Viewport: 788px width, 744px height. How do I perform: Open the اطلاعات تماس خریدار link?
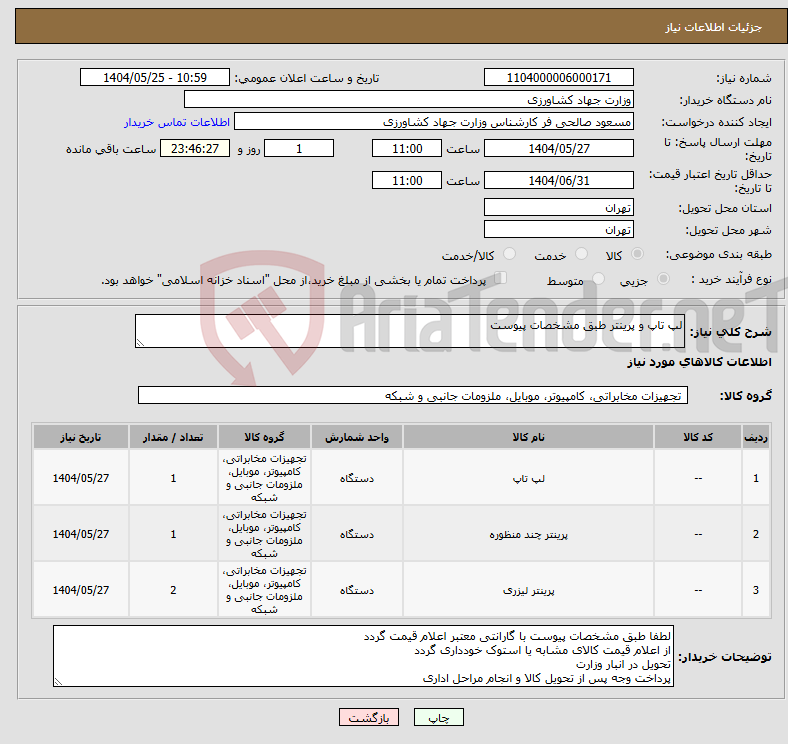[177, 122]
